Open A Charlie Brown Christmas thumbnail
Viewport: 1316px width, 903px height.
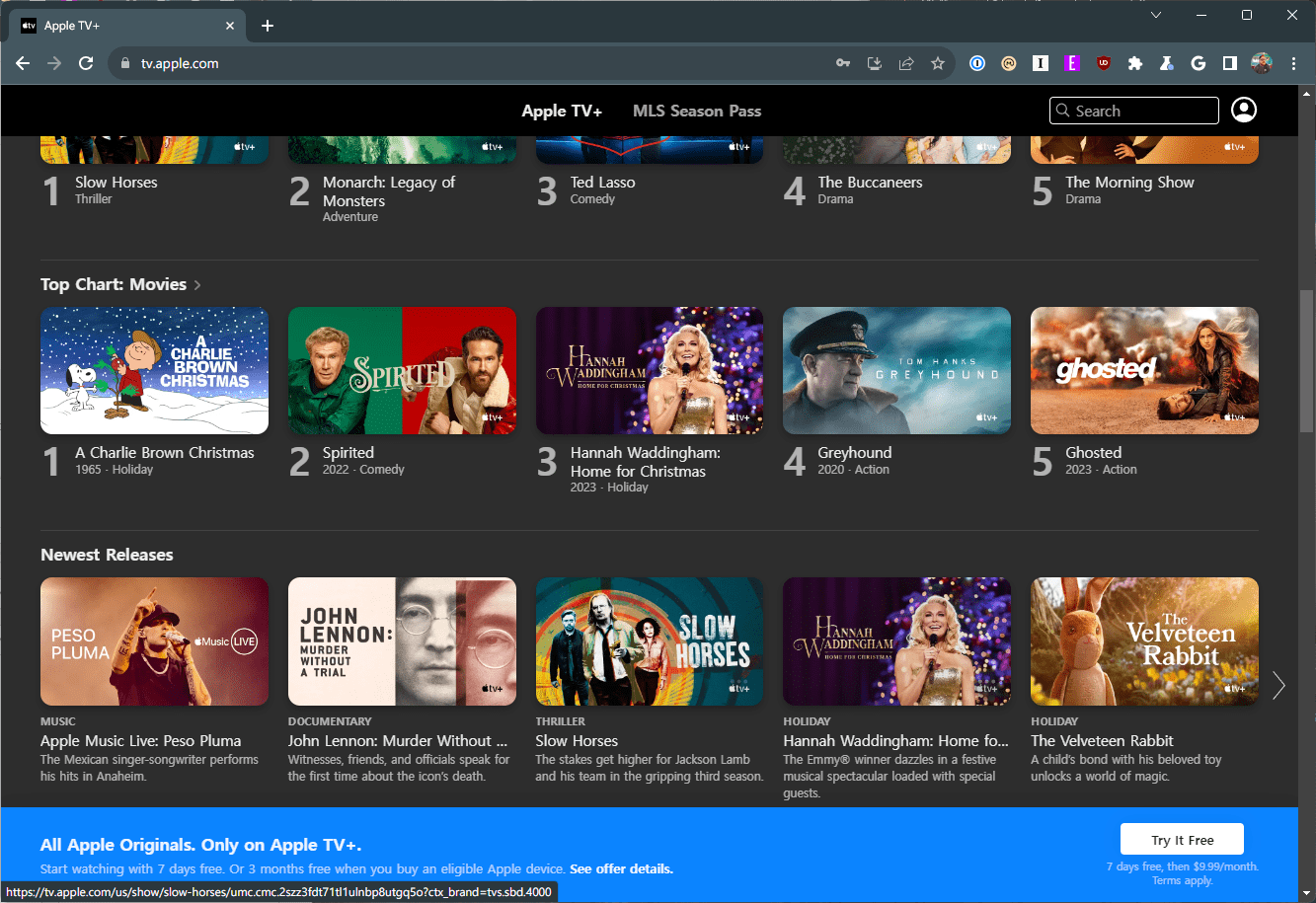point(154,371)
